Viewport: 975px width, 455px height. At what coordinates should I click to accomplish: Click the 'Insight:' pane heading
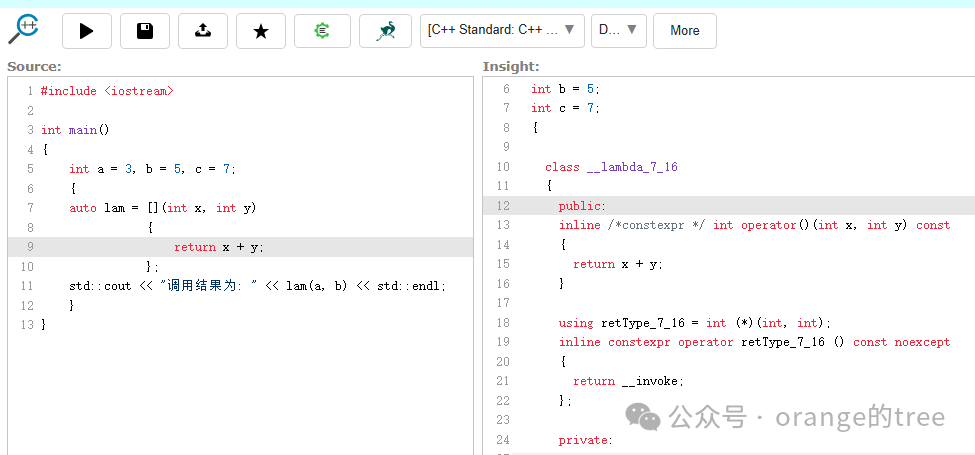(511, 67)
